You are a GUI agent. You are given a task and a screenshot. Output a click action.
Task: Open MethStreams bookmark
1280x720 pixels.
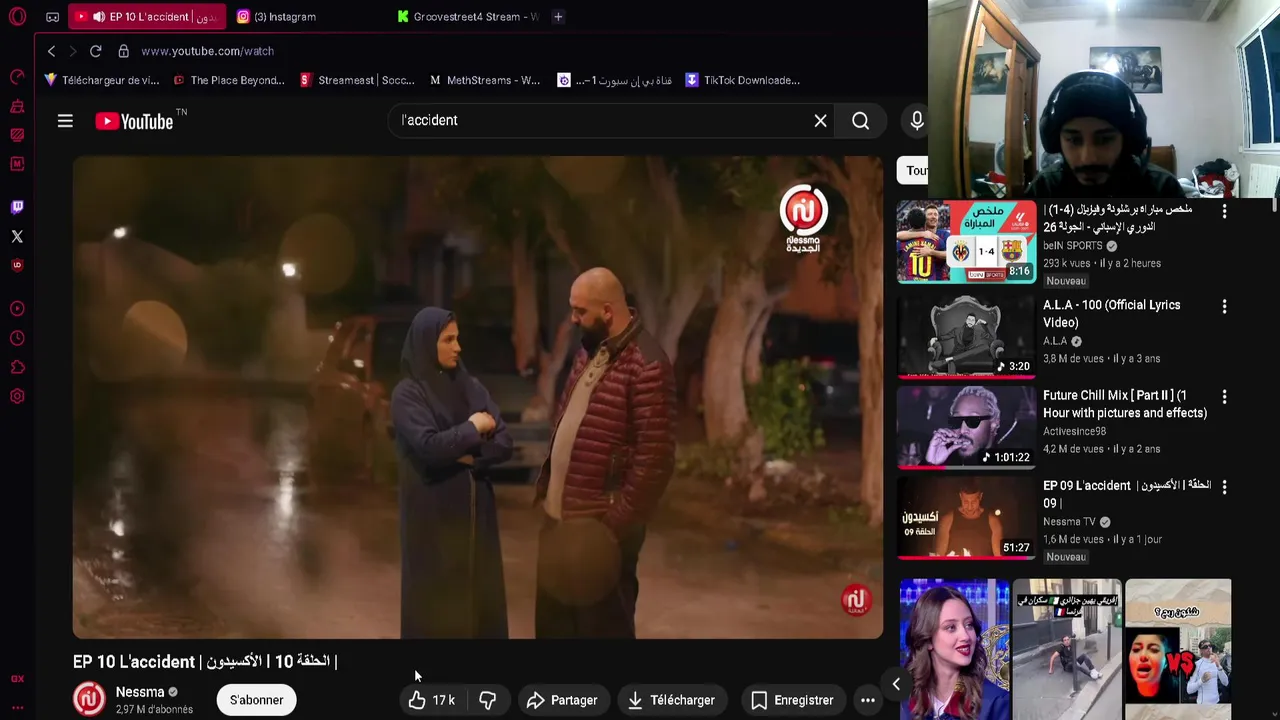tap(485, 80)
